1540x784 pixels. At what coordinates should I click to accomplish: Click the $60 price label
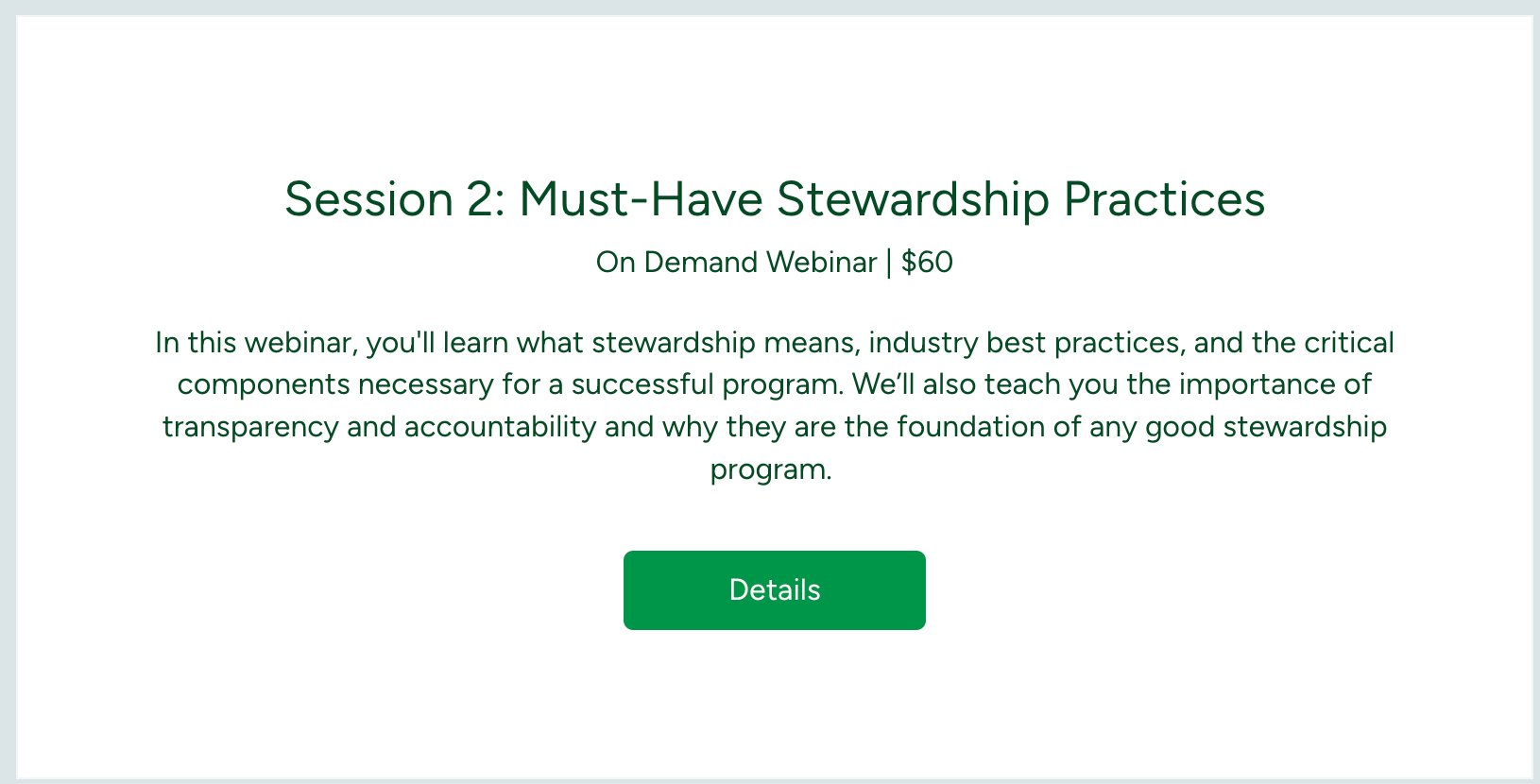[927, 262]
